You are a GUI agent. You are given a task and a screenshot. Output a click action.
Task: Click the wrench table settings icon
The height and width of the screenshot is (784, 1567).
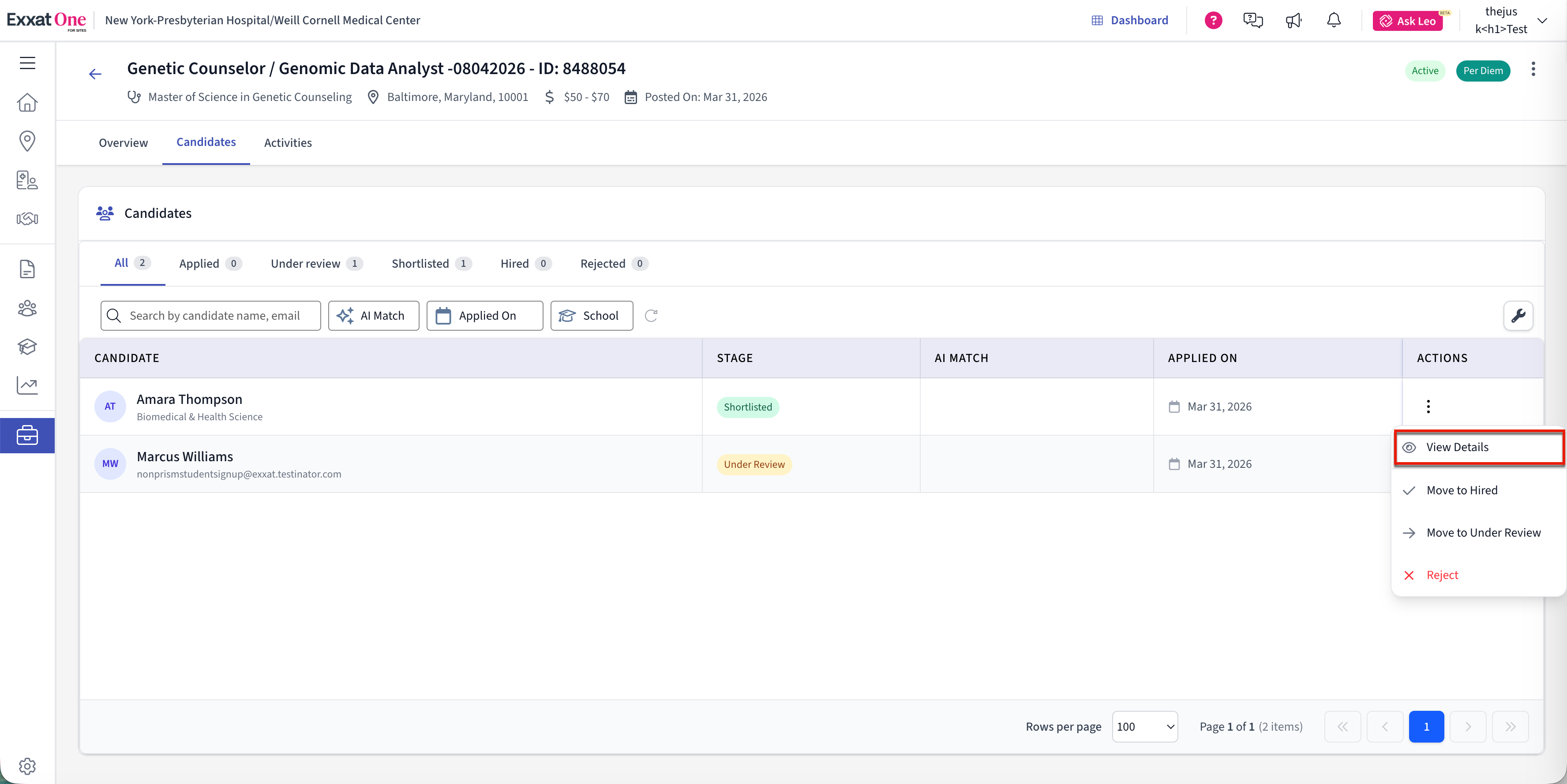point(1518,316)
